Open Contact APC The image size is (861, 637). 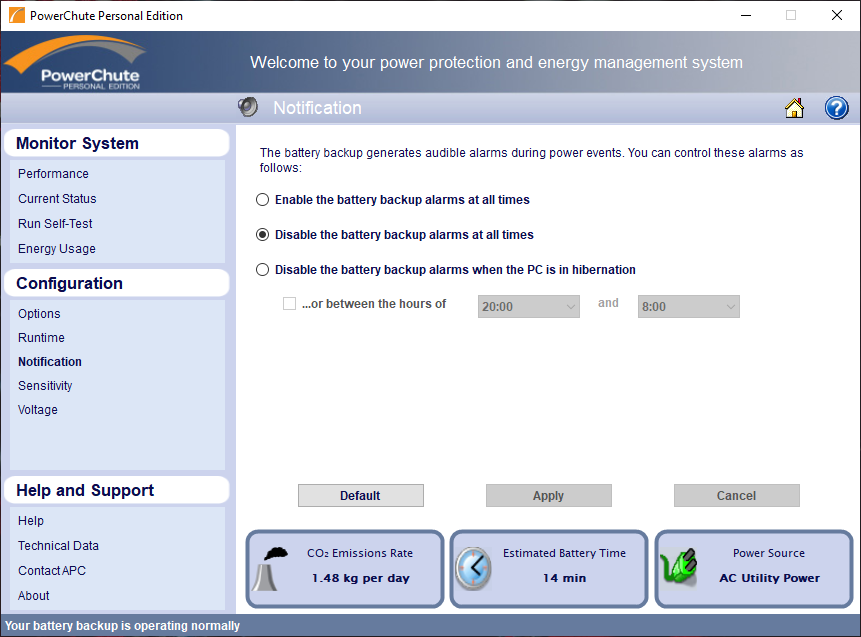coord(52,571)
